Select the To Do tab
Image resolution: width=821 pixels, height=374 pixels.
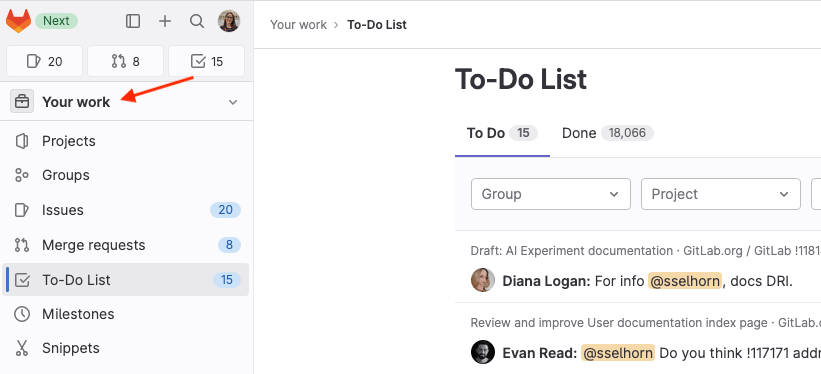click(x=502, y=133)
